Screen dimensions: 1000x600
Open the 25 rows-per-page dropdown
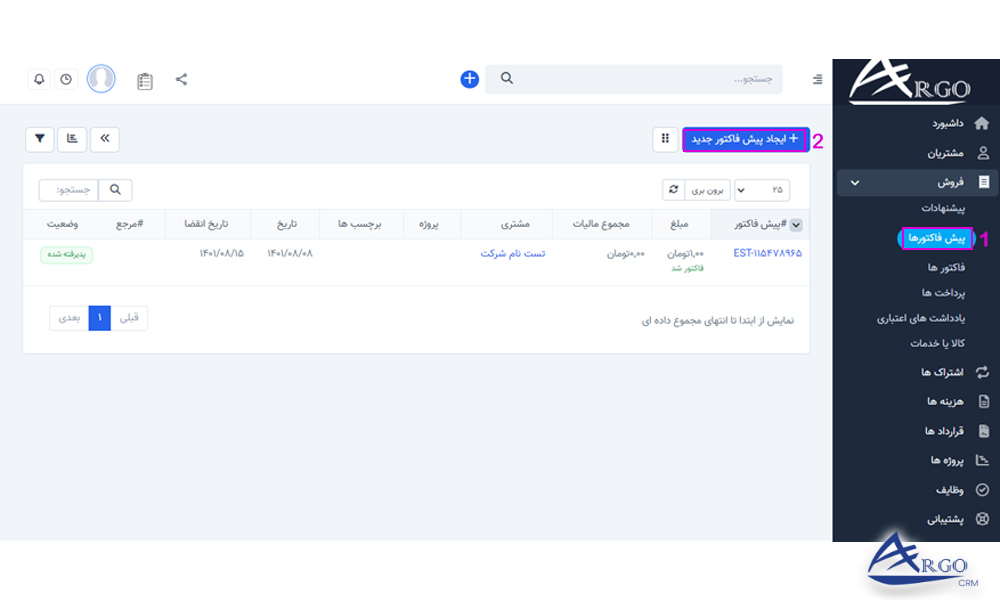764,189
